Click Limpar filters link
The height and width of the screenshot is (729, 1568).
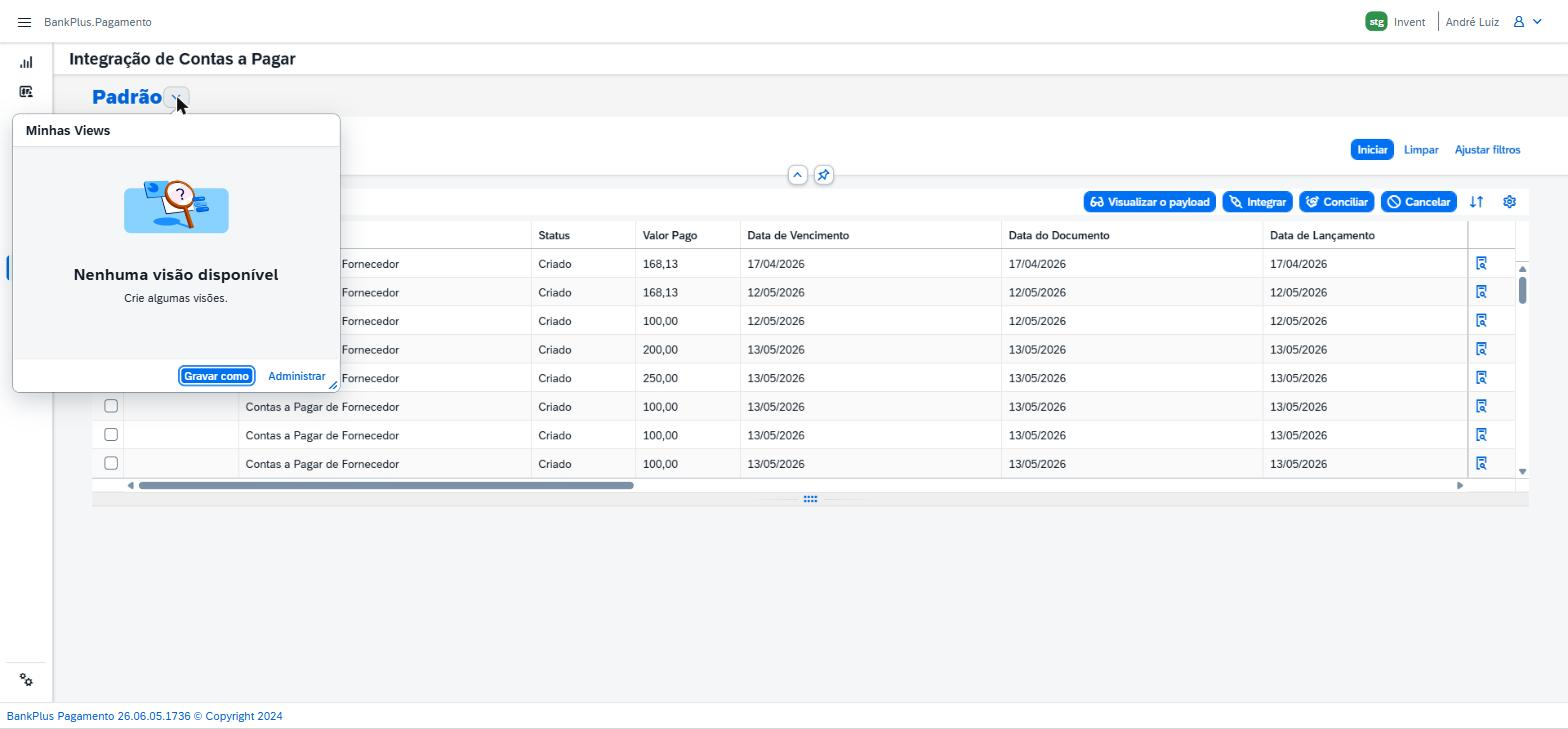pos(1421,150)
